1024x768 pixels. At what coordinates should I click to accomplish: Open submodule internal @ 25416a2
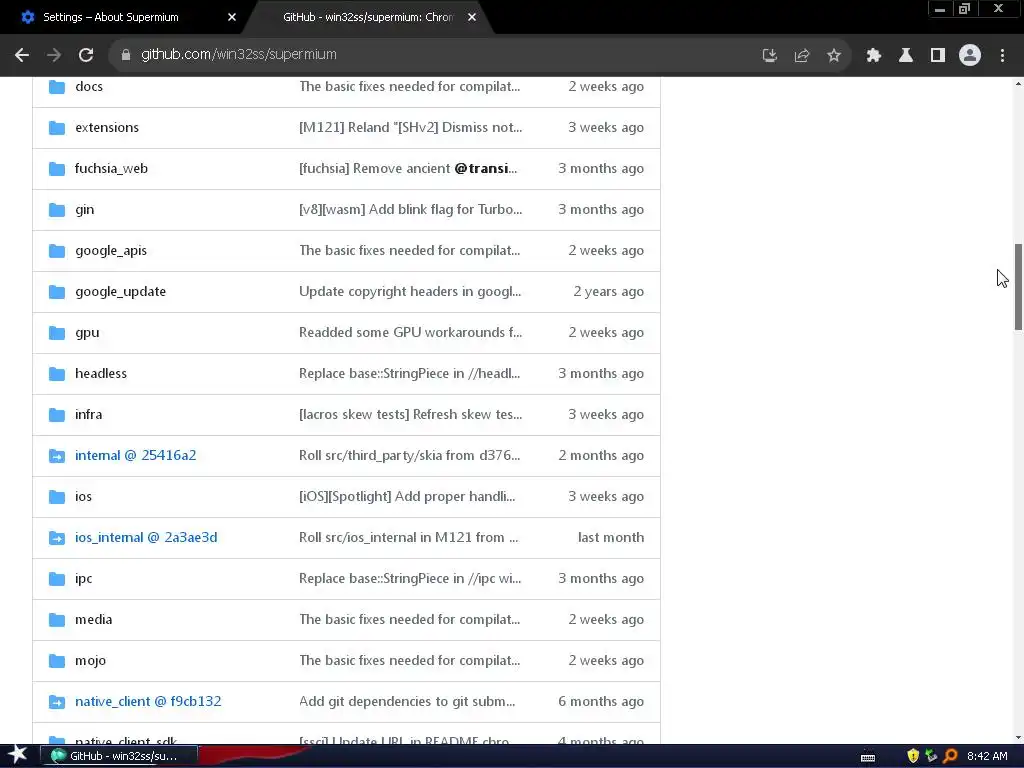[x=135, y=455]
